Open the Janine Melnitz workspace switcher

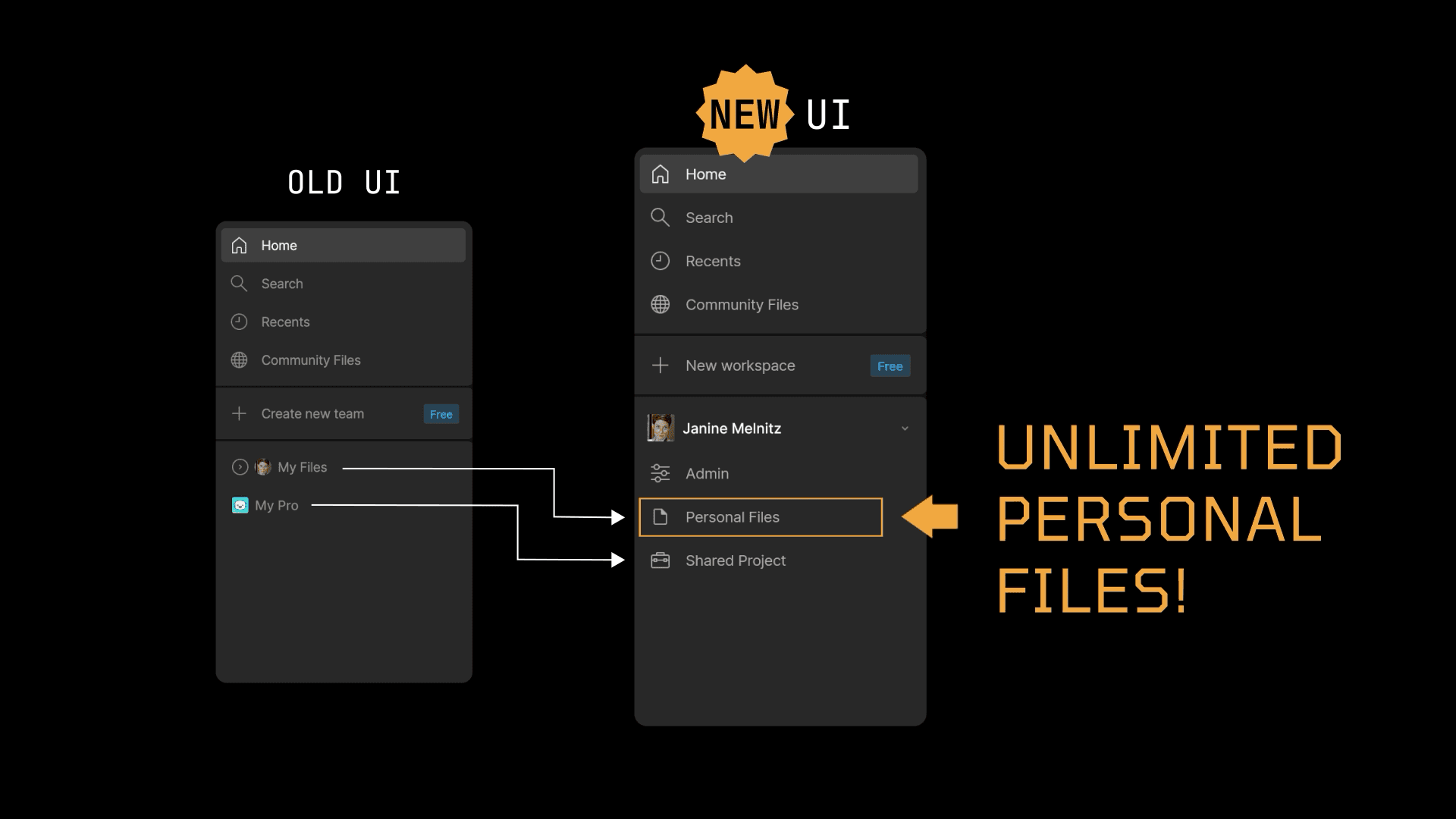pos(731,428)
